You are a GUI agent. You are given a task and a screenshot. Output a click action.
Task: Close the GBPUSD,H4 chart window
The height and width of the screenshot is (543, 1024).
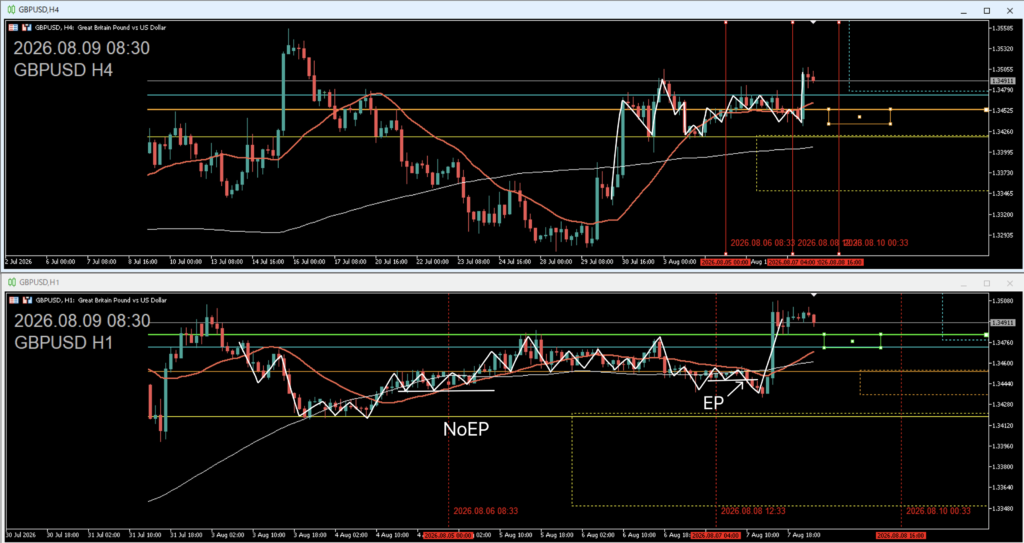click(1011, 10)
